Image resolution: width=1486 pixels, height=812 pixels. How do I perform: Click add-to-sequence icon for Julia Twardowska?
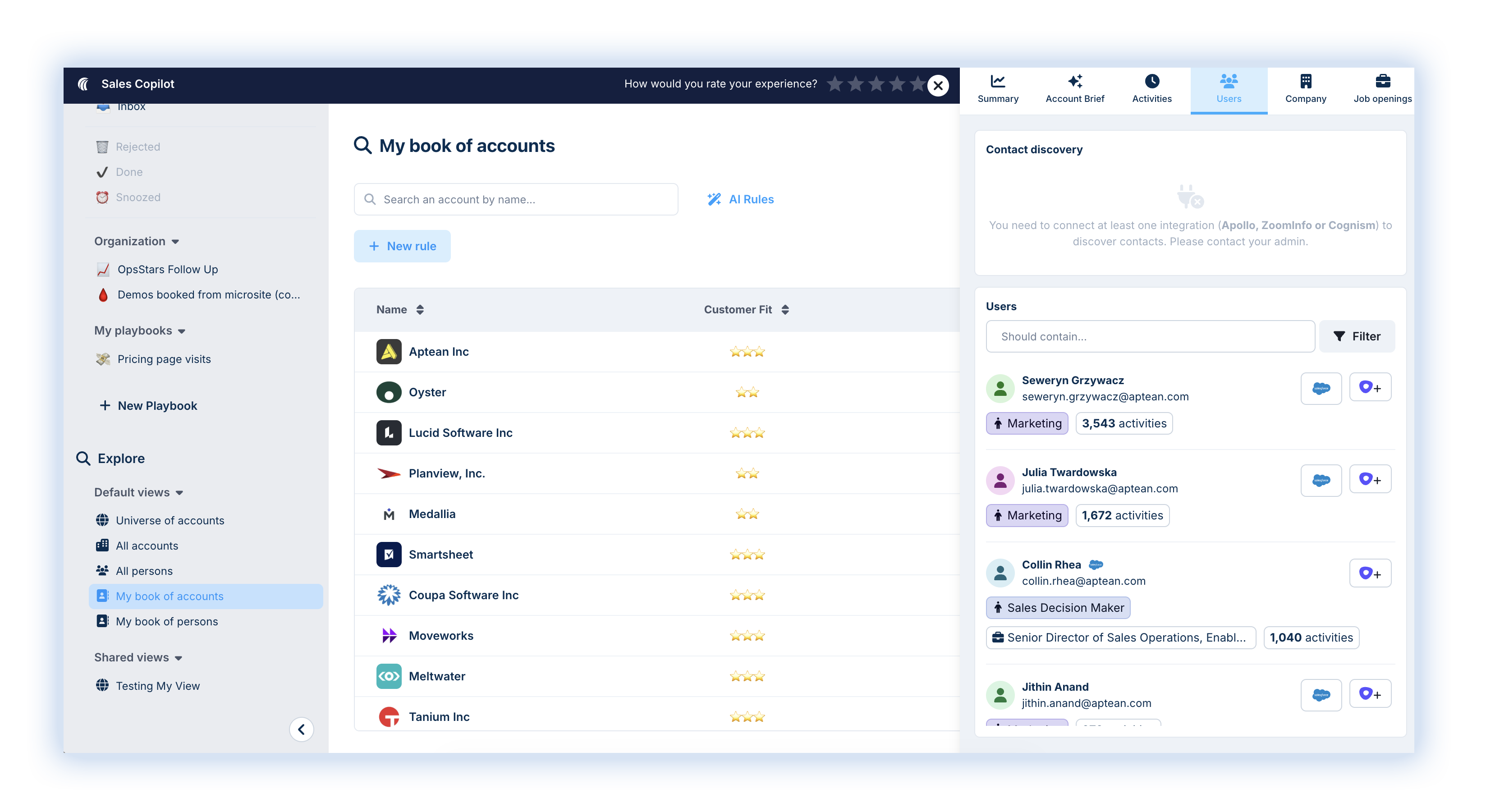tap(1370, 480)
